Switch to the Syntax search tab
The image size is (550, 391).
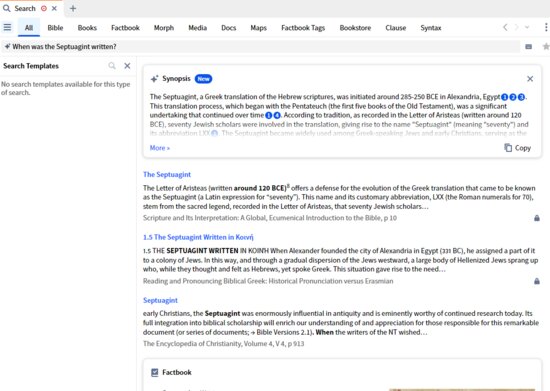431,28
